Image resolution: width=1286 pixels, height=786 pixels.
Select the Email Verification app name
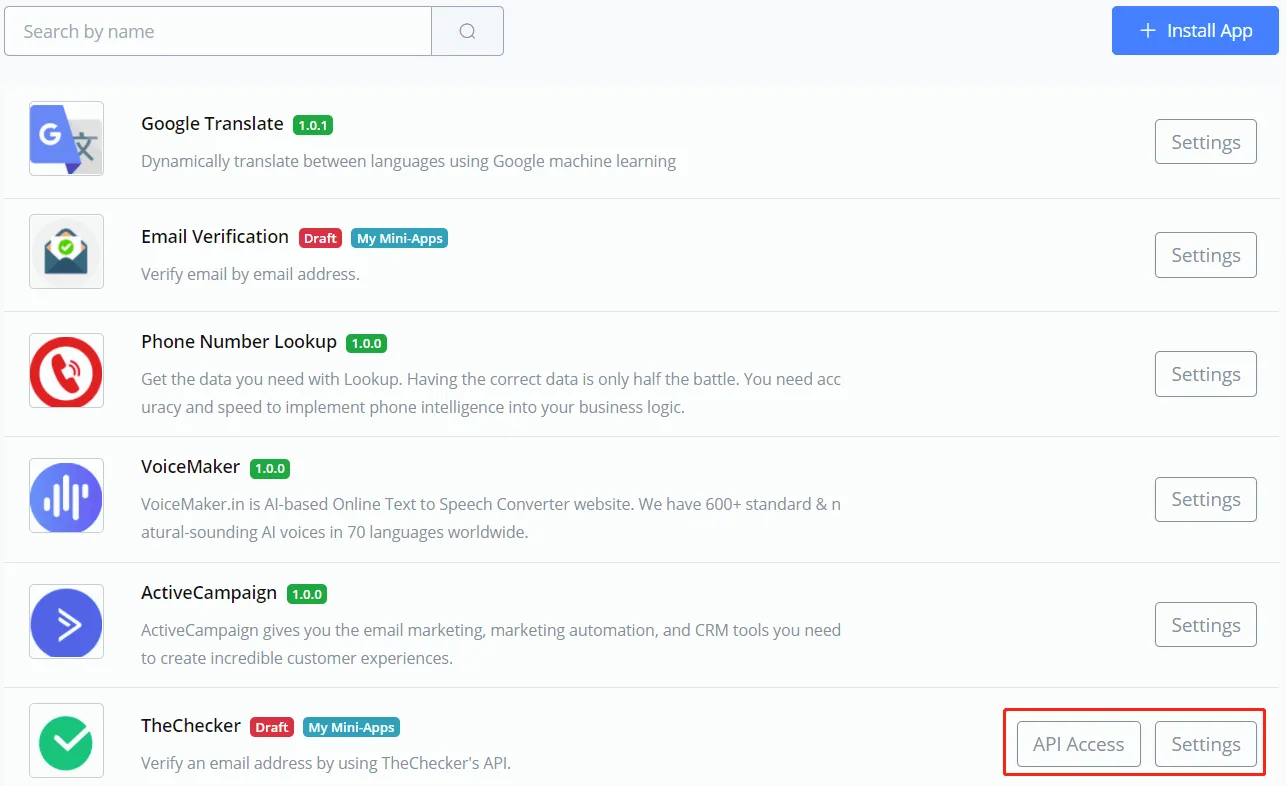215,237
